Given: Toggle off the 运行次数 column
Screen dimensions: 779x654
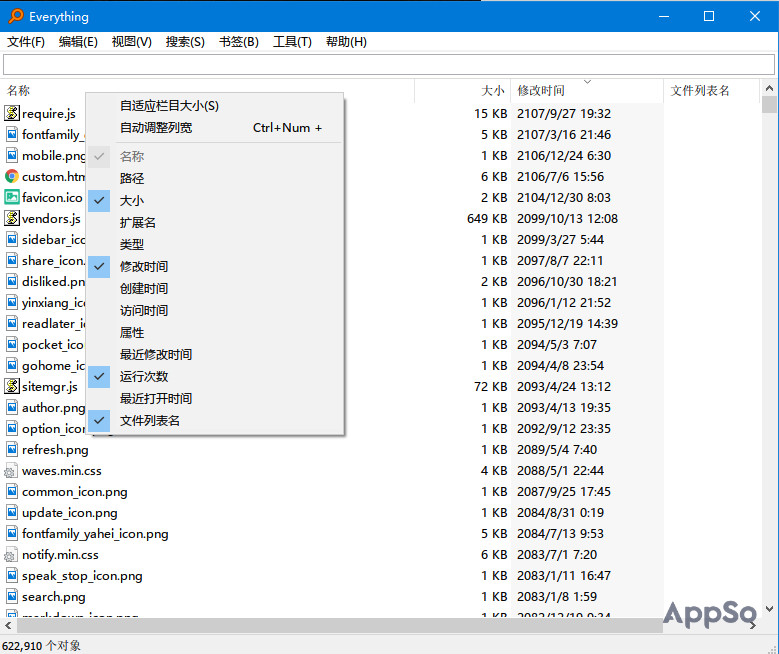Looking at the screenshot, I should point(143,377).
